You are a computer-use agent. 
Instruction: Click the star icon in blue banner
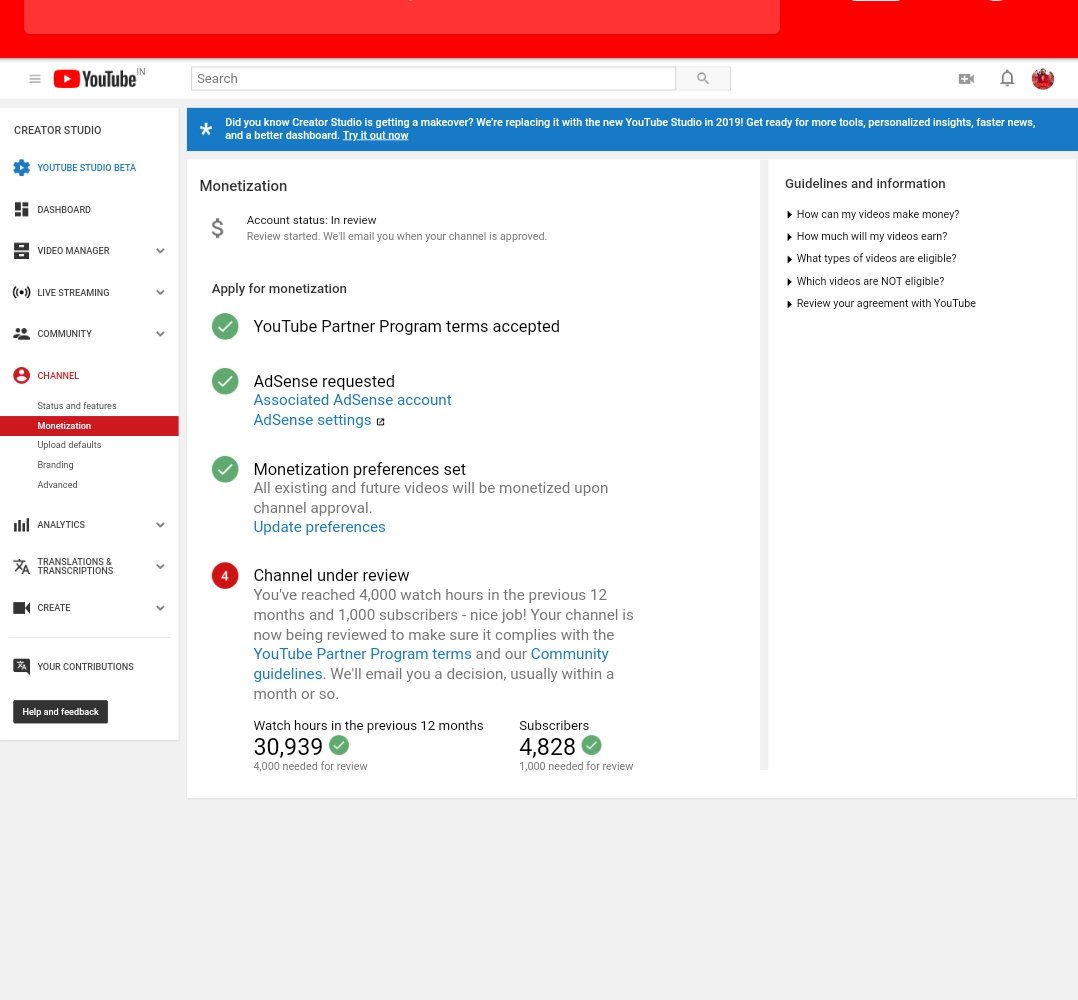coord(206,129)
